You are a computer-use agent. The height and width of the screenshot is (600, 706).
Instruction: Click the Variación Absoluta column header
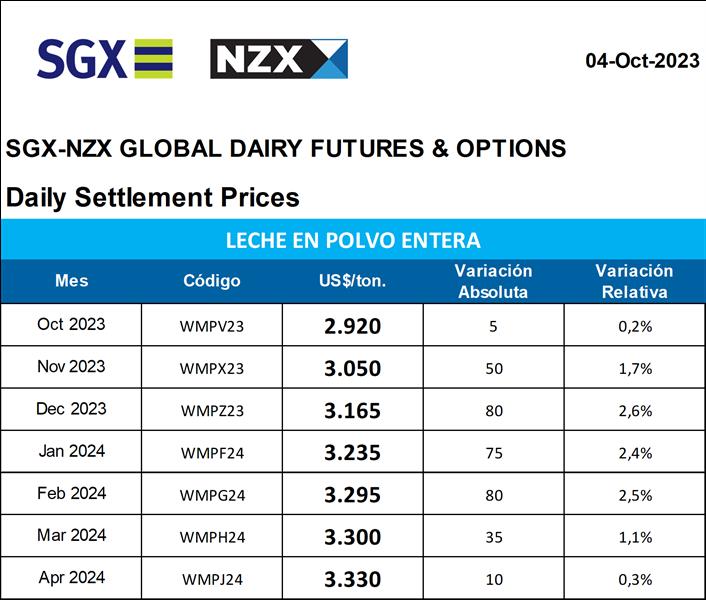tap(493, 281)
